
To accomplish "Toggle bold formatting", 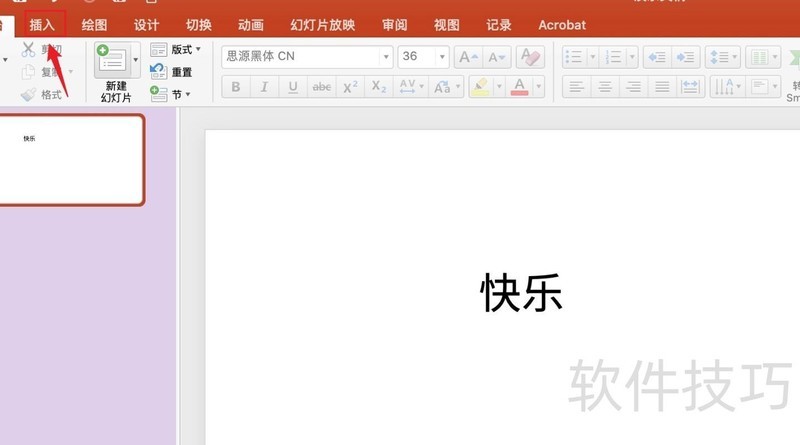I will (236, 87).
